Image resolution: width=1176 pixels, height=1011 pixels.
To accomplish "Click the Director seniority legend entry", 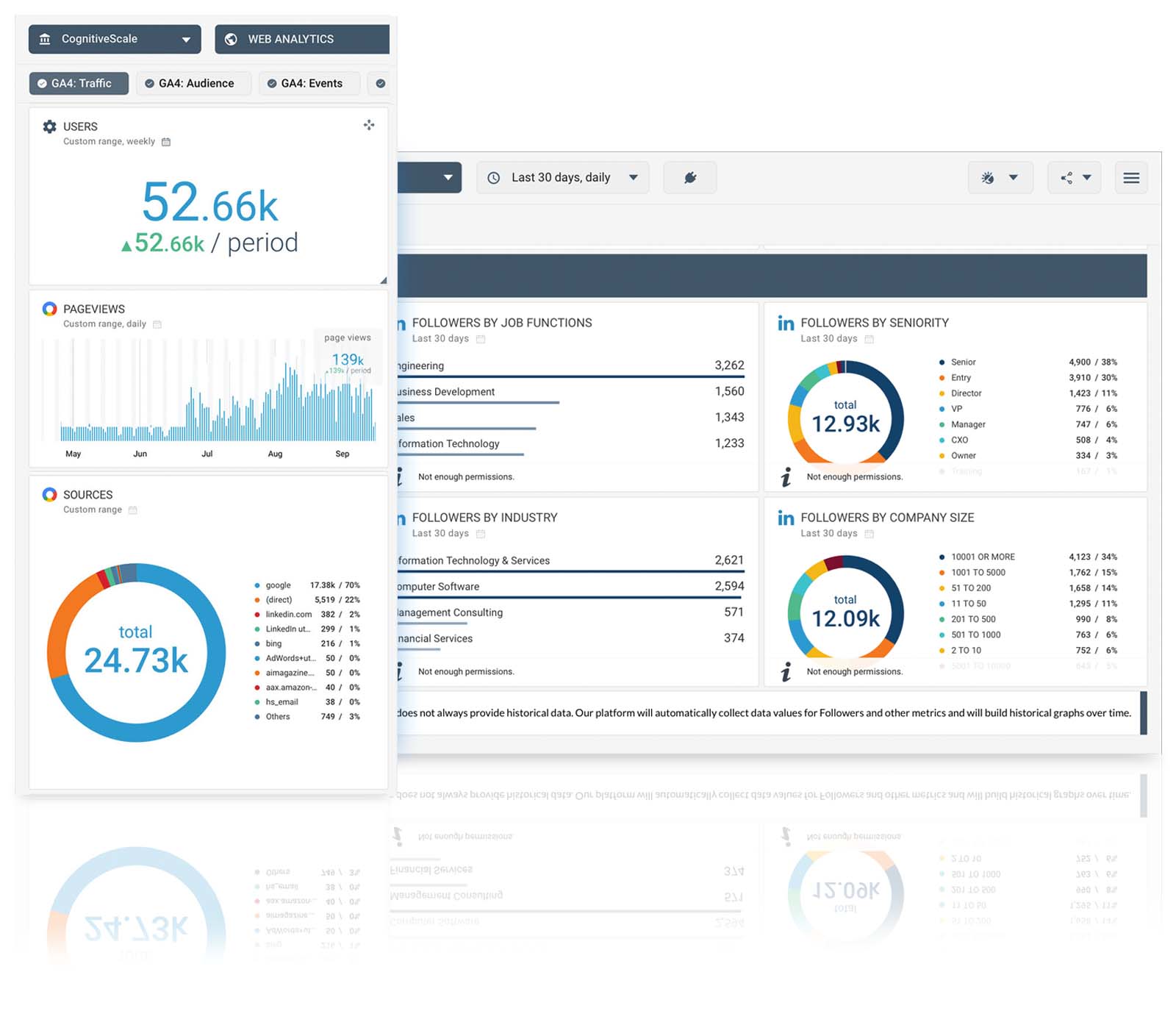I will pos(1028,393).
